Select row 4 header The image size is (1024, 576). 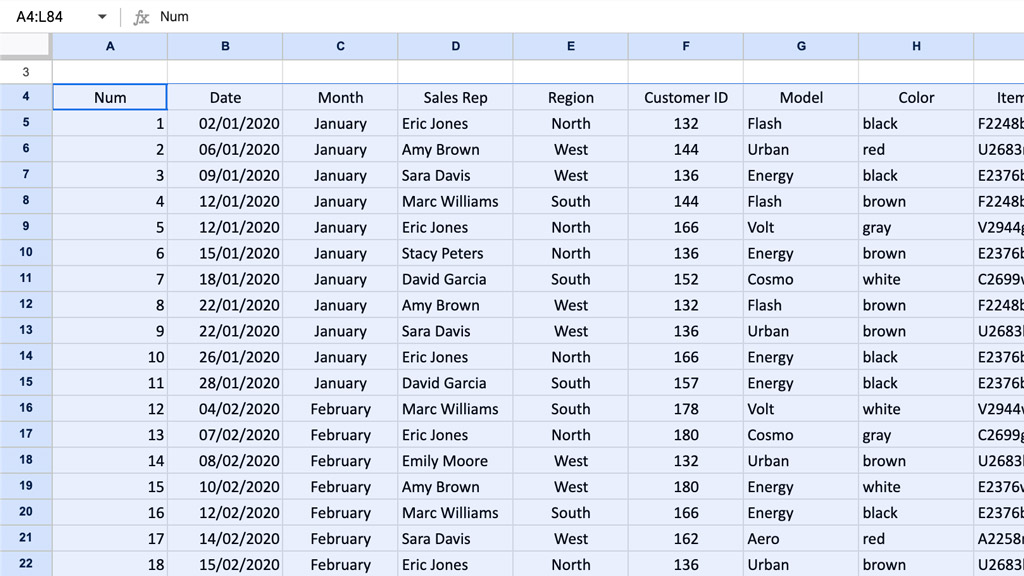click(26, 97)
